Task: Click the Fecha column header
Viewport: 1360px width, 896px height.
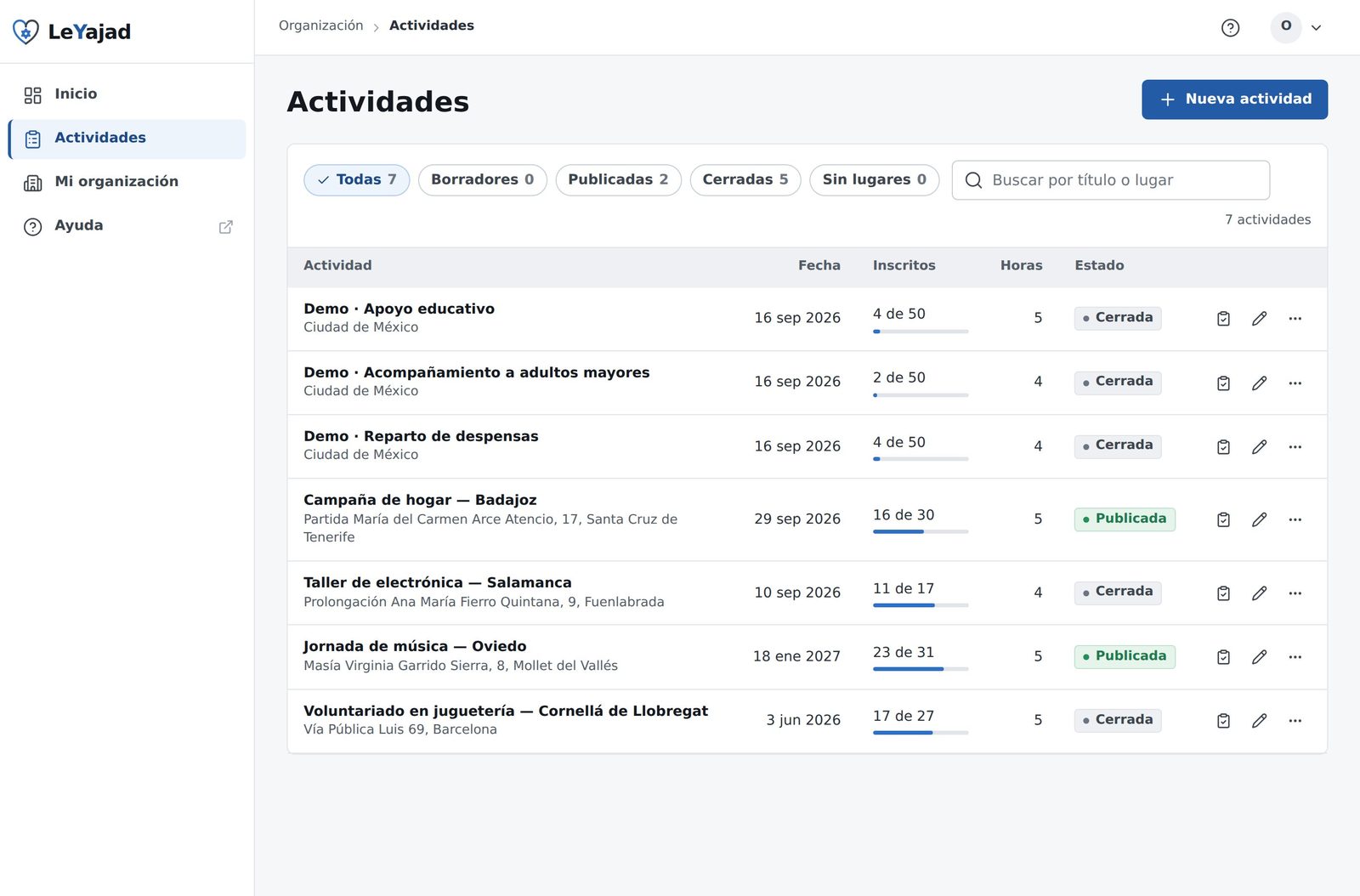Action: tap(819, 265)
